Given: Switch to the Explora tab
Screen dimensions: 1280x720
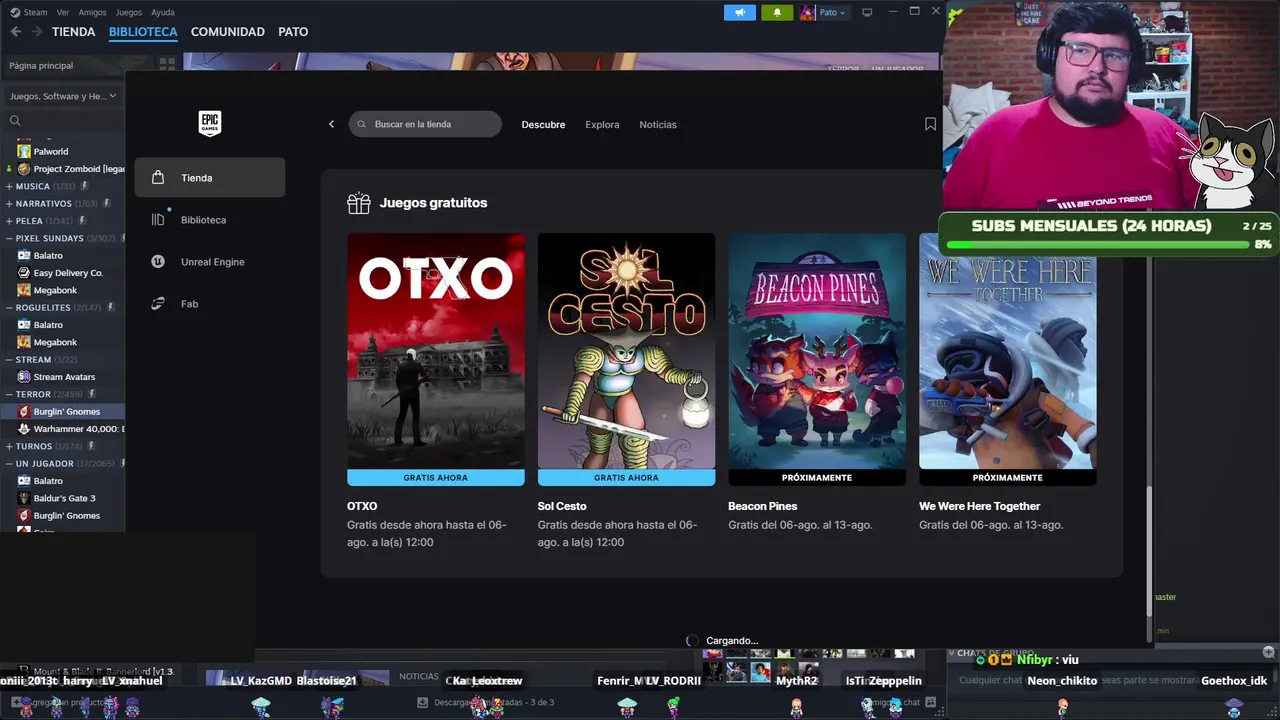Looking at the screenshot, I should [602, 125].
